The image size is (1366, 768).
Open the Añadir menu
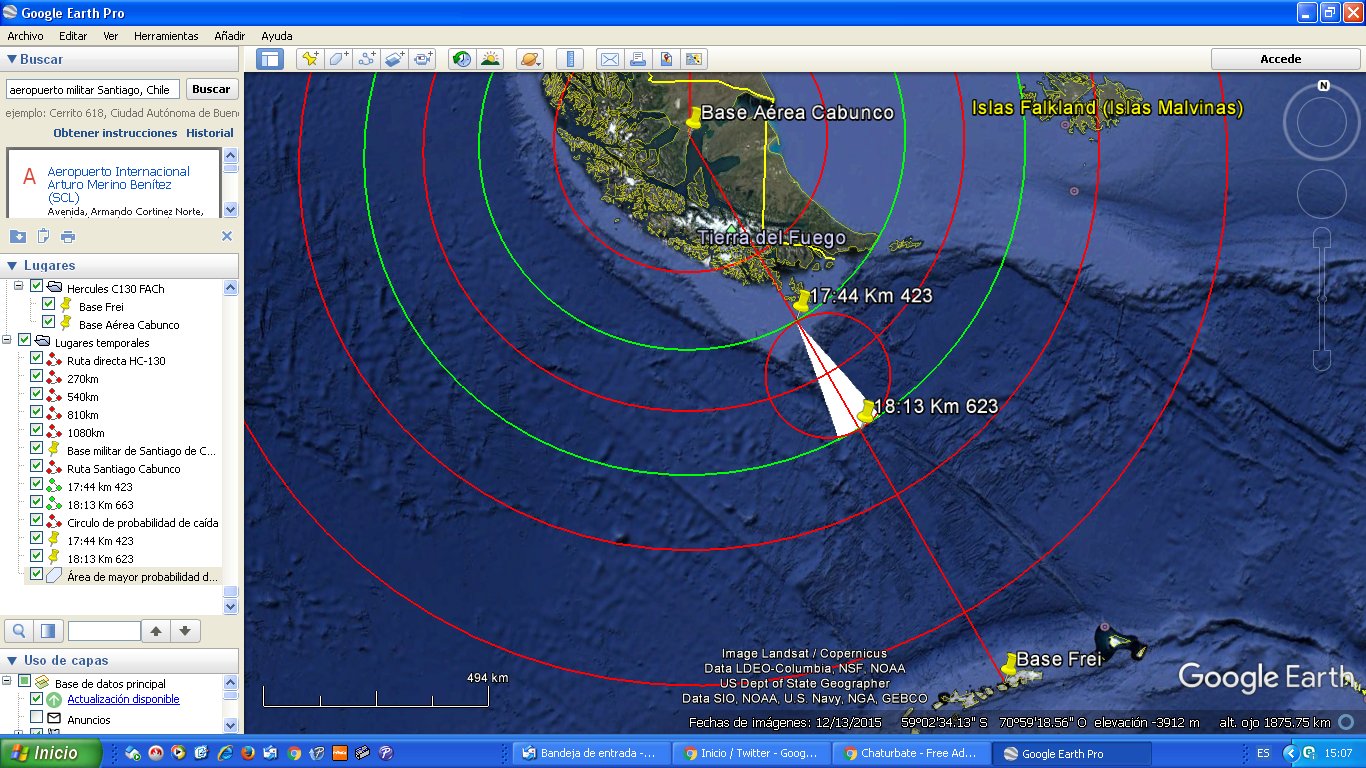230,36
